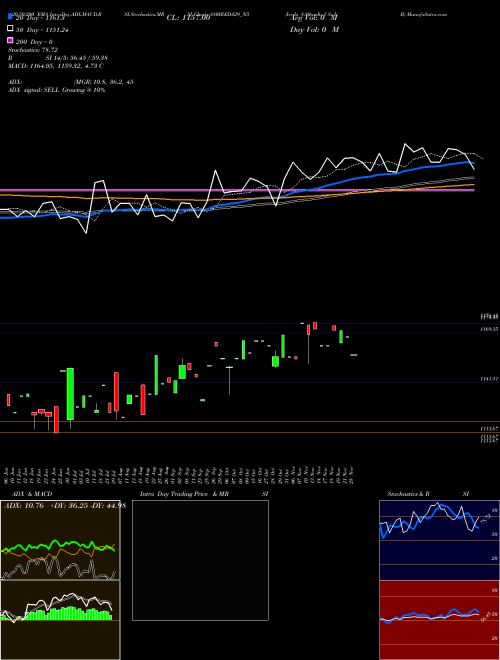Click the tall green candlestick near chart left
500x660 pixels.
click(x=70, y=394)
